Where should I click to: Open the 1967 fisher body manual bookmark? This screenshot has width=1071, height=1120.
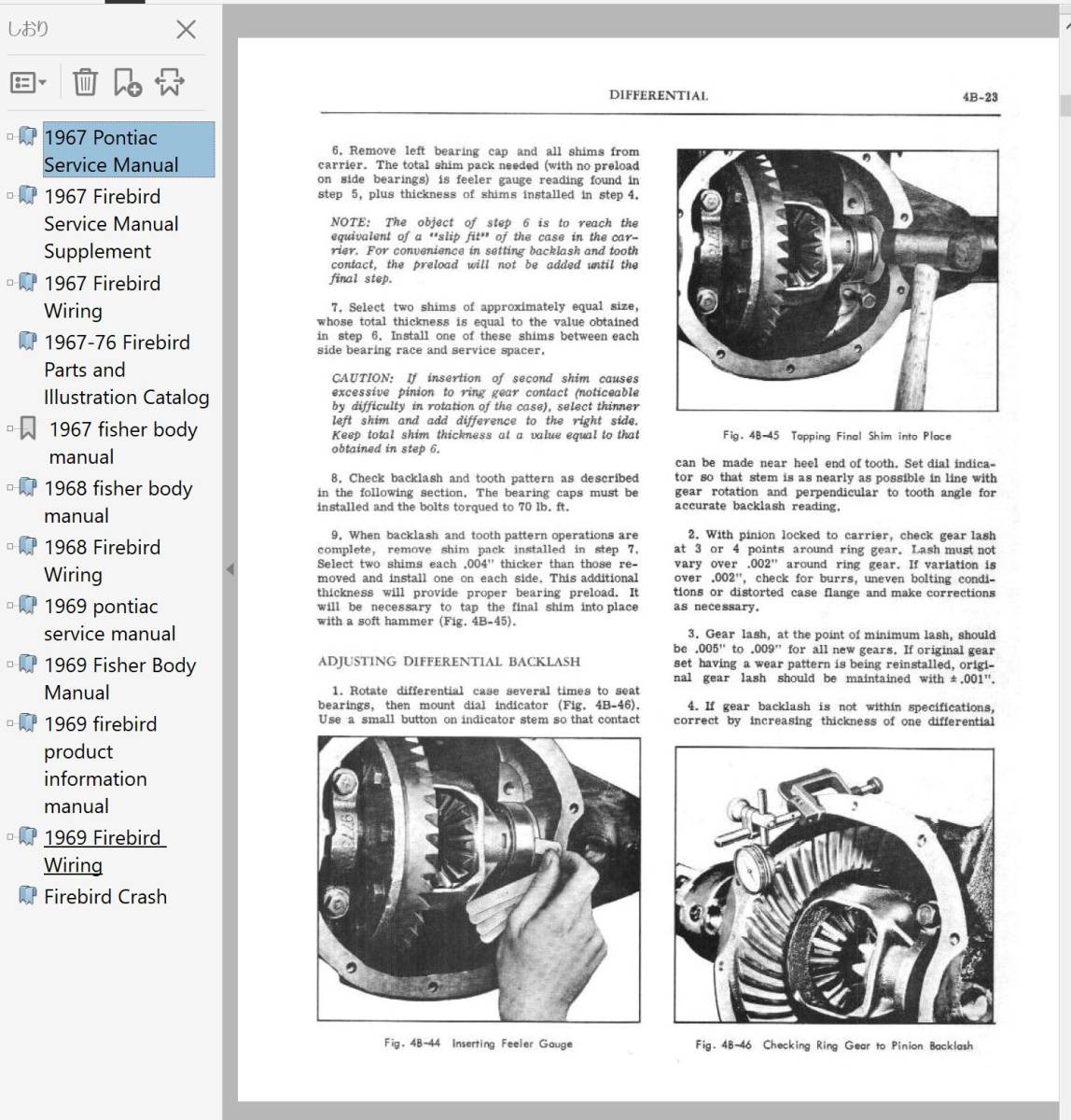(x=123, y=443)
